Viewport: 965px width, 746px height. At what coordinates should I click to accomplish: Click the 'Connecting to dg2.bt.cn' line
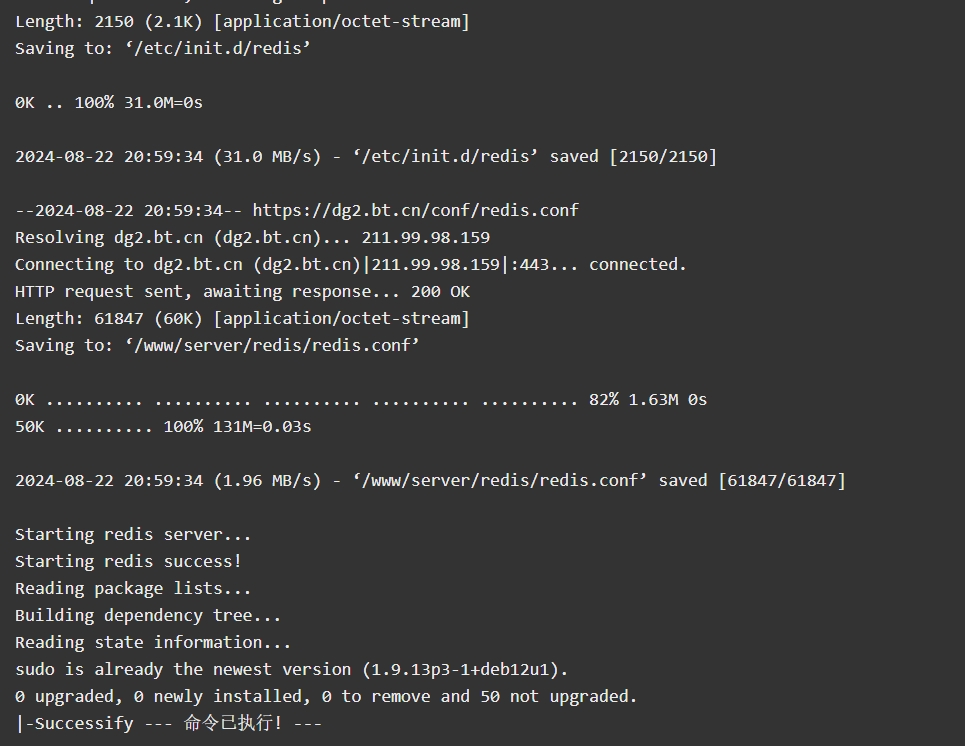click(x=351, y=265)
